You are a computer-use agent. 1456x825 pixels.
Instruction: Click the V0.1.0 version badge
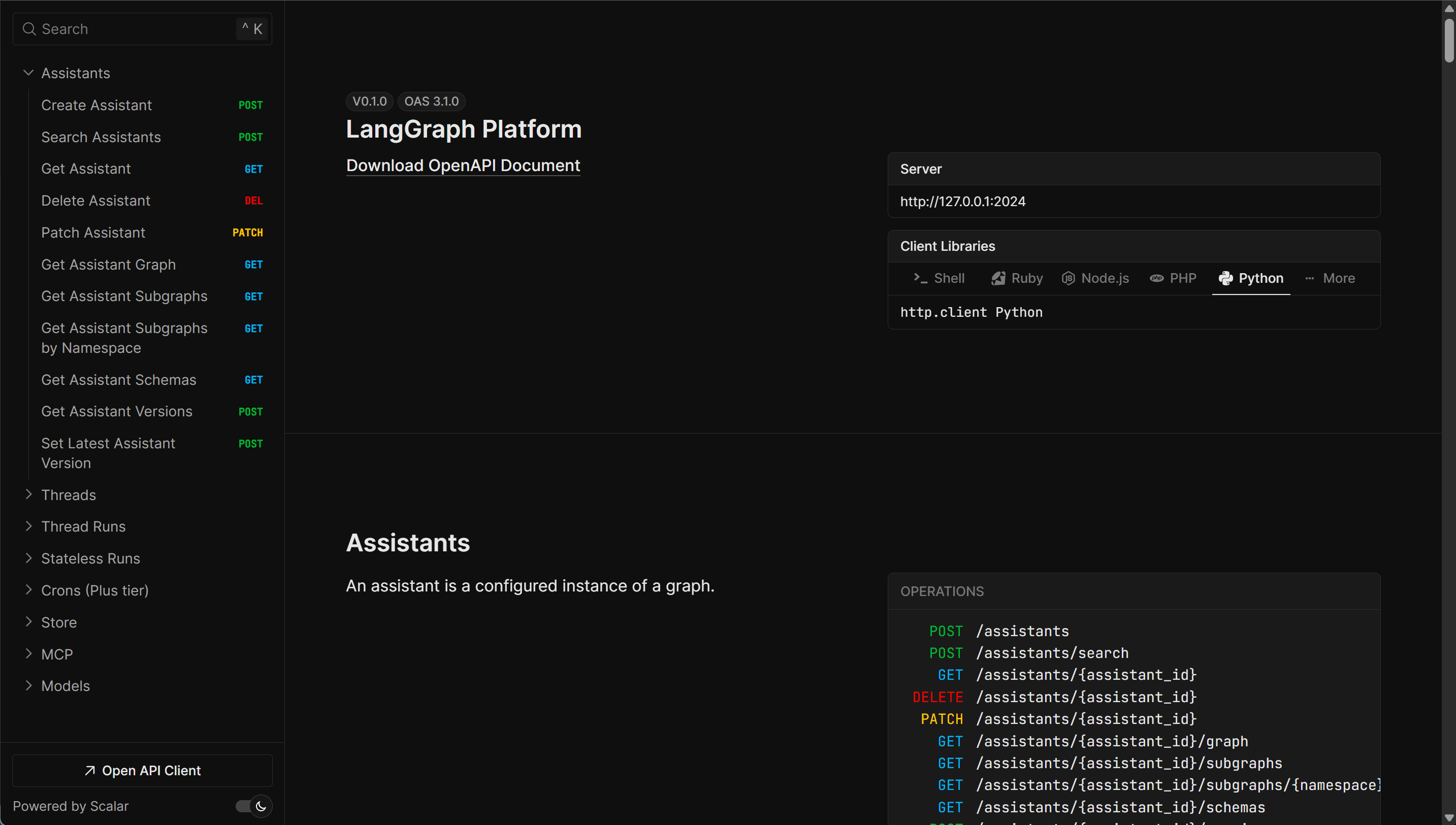[x=370, y=102]
